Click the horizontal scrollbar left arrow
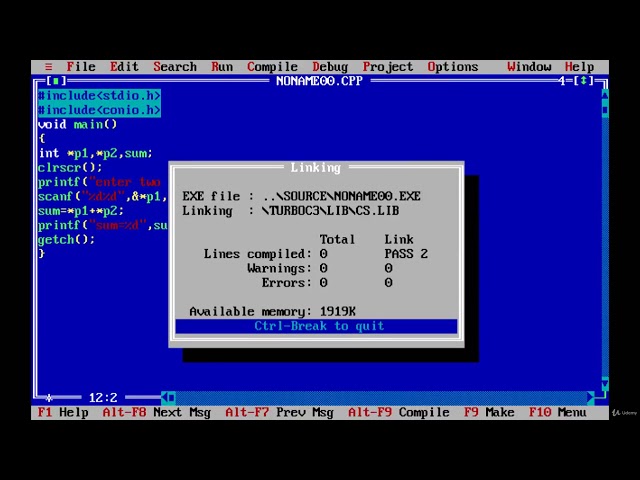 (x=164, y=397)
